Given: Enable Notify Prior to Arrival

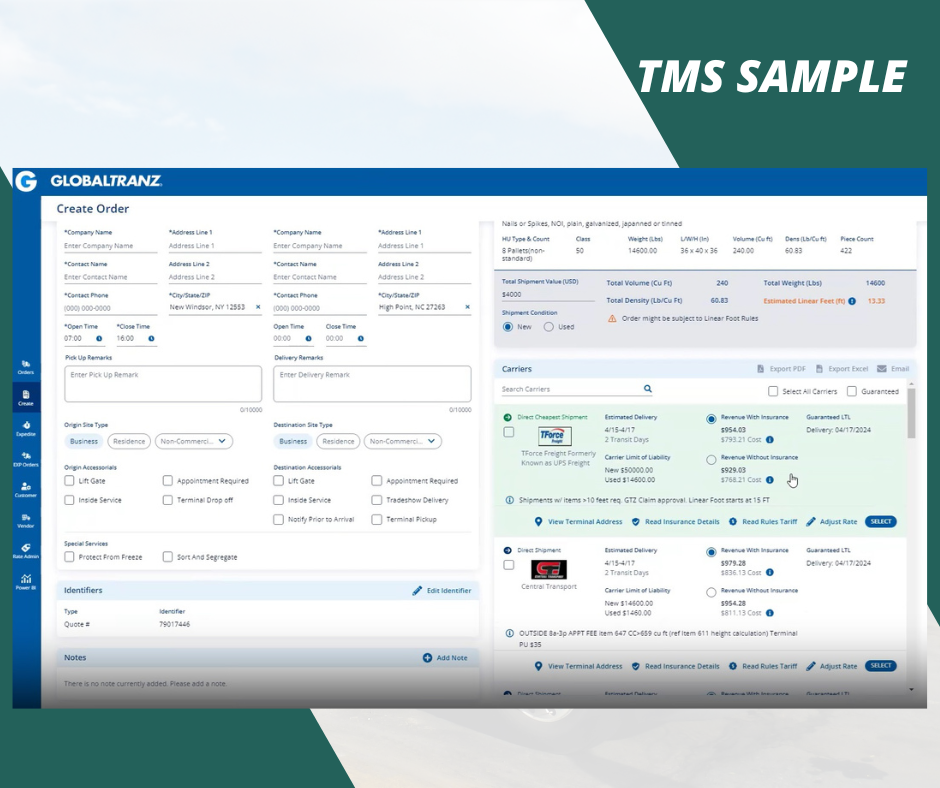Looking at the screenshot, I should (278, 519).
